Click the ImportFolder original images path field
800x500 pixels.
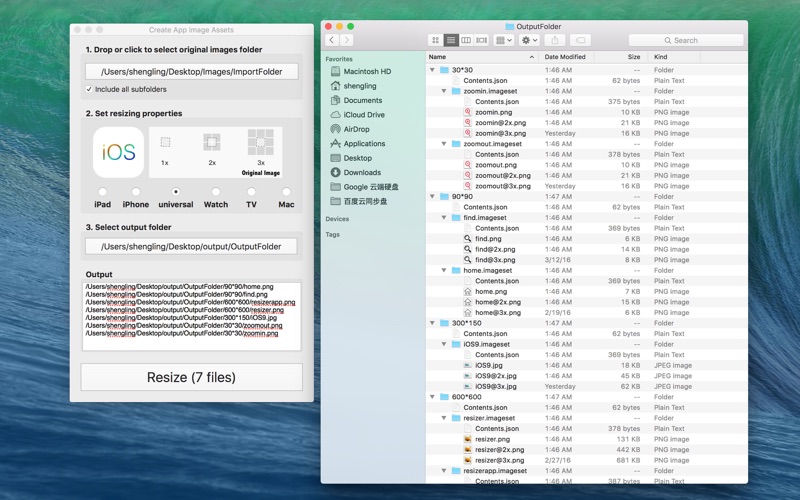point(191,72)
